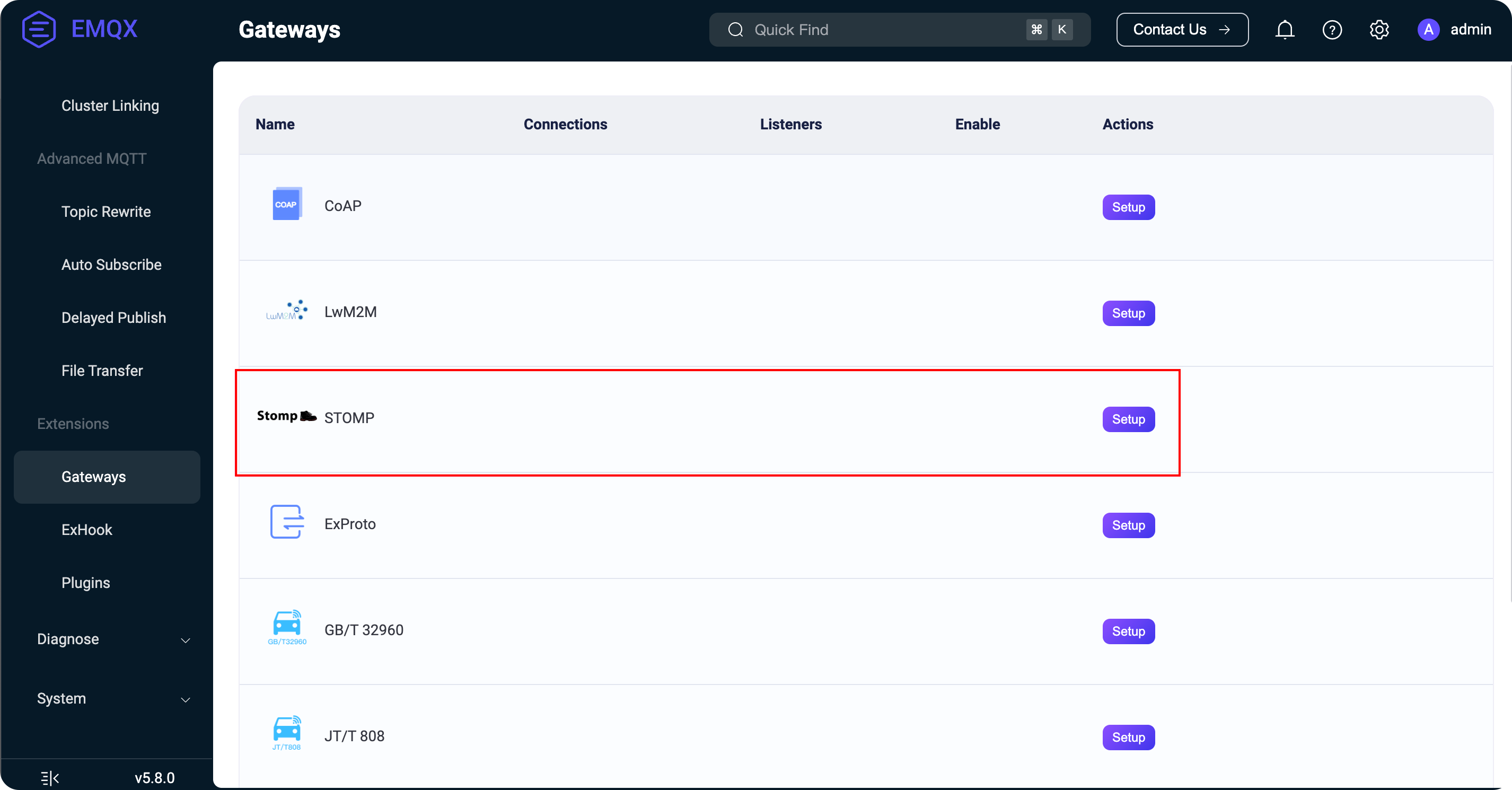Click the settings gear icon
This screenshot has width=1512, height=790.
pos(1379,30)
